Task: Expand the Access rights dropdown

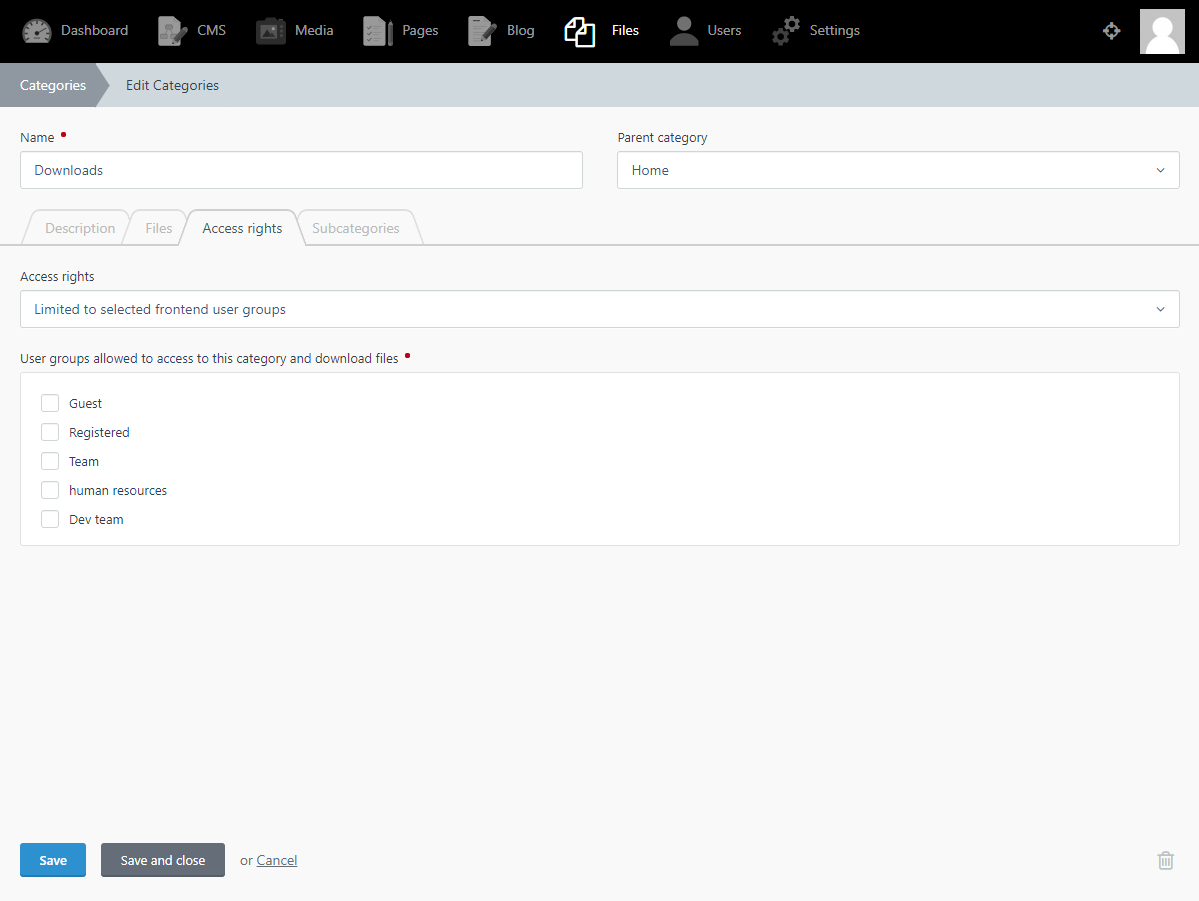Action: pos(600,309)
